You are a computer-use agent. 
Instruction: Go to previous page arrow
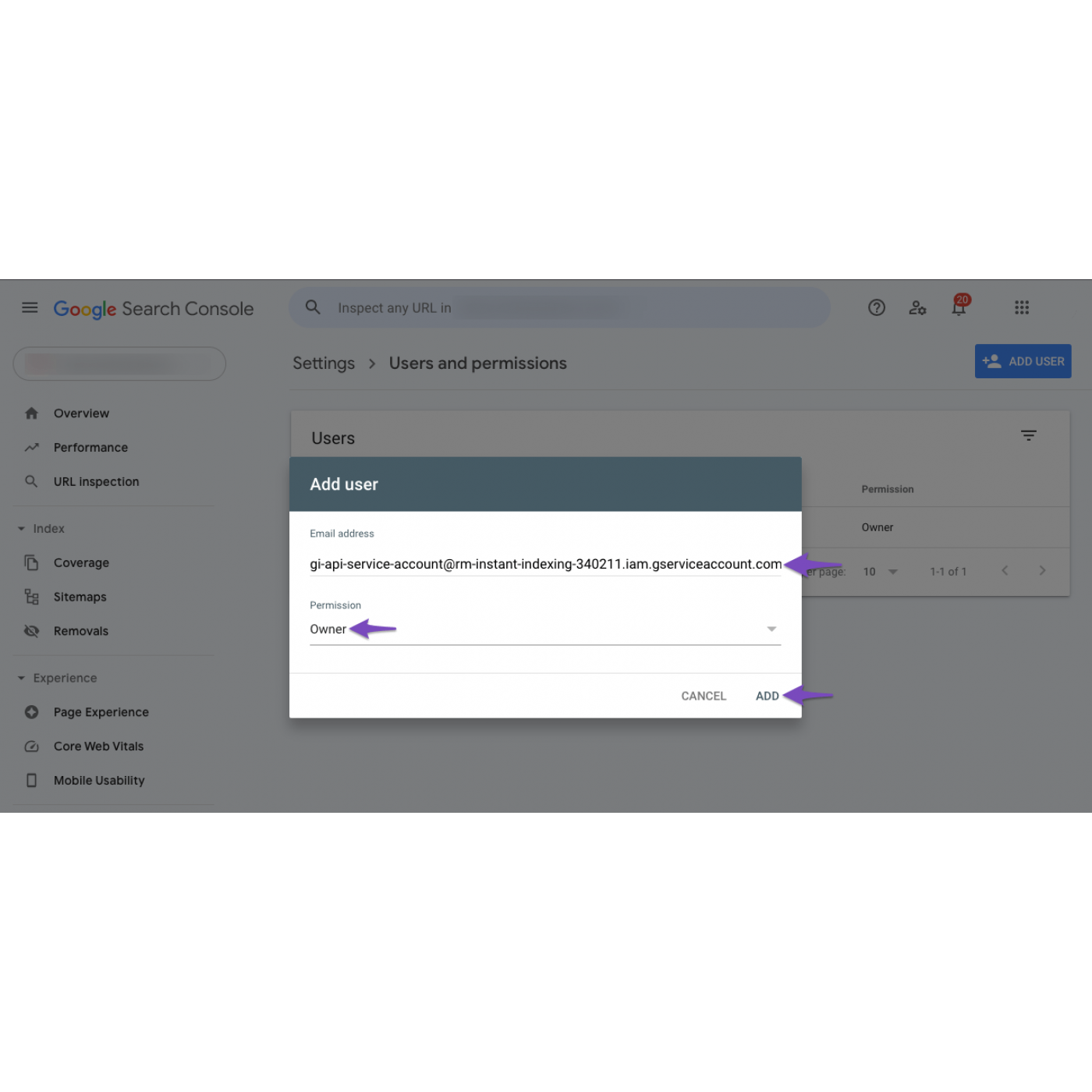click(x=1005, y=571)
